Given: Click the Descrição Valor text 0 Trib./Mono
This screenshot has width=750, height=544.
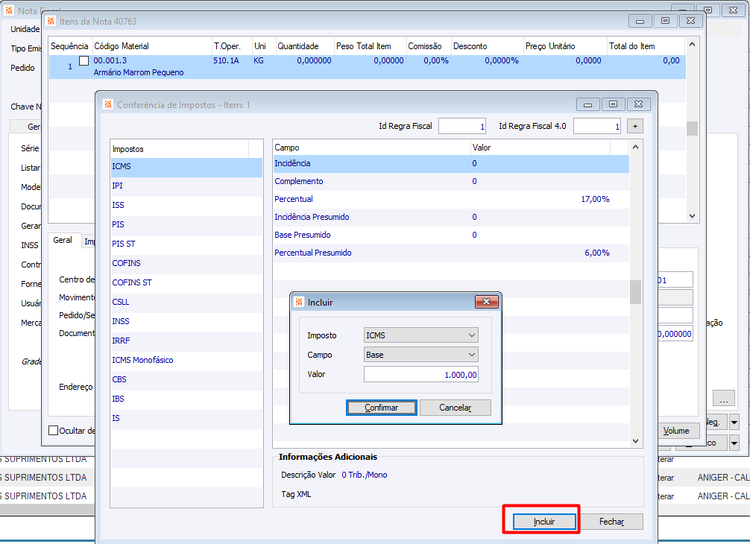Looking at the screenshot, I should click(x=364, y=475).
